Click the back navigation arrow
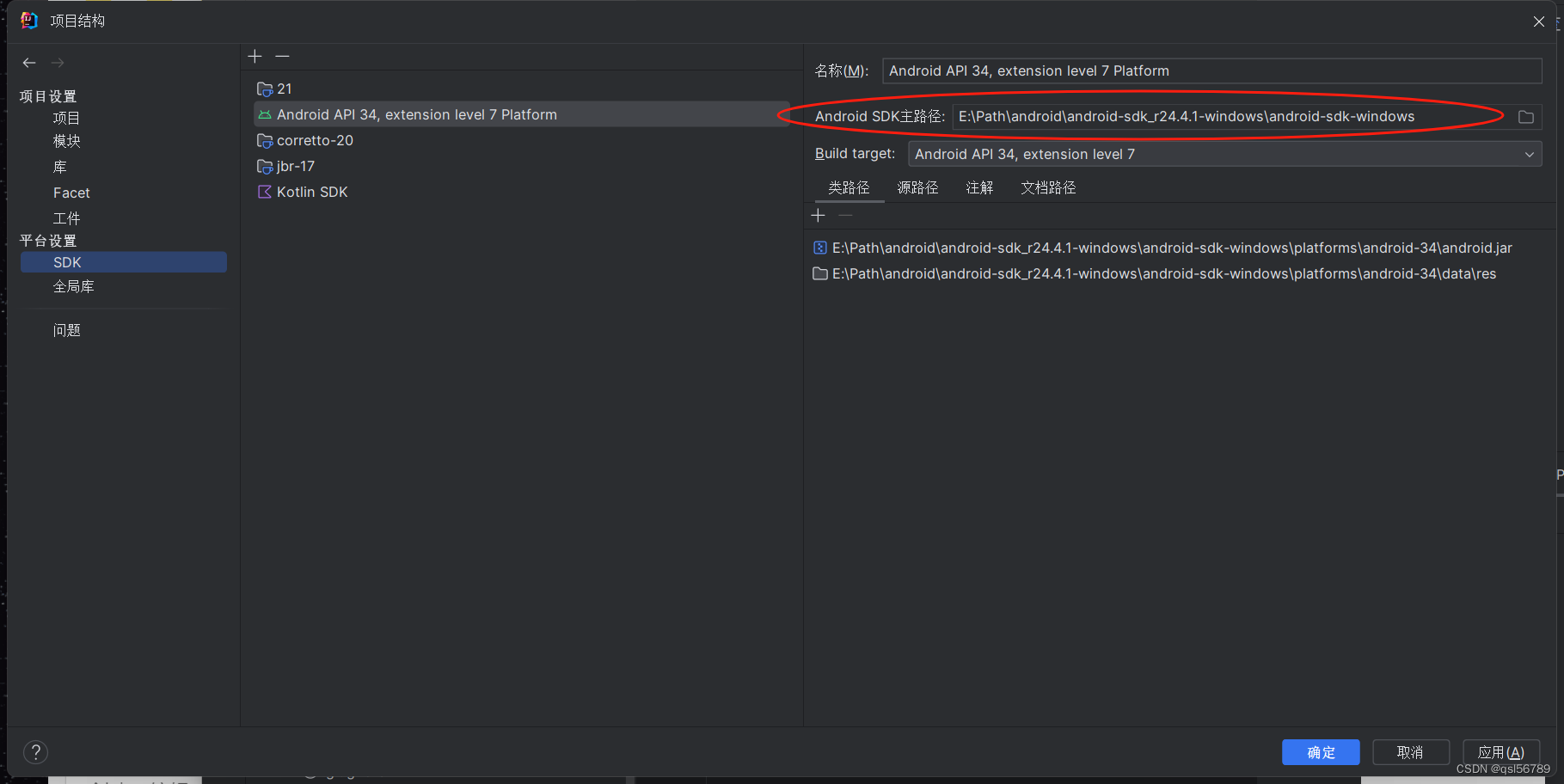The height and width of the screenshot is (784, 1564). point(28,62)
